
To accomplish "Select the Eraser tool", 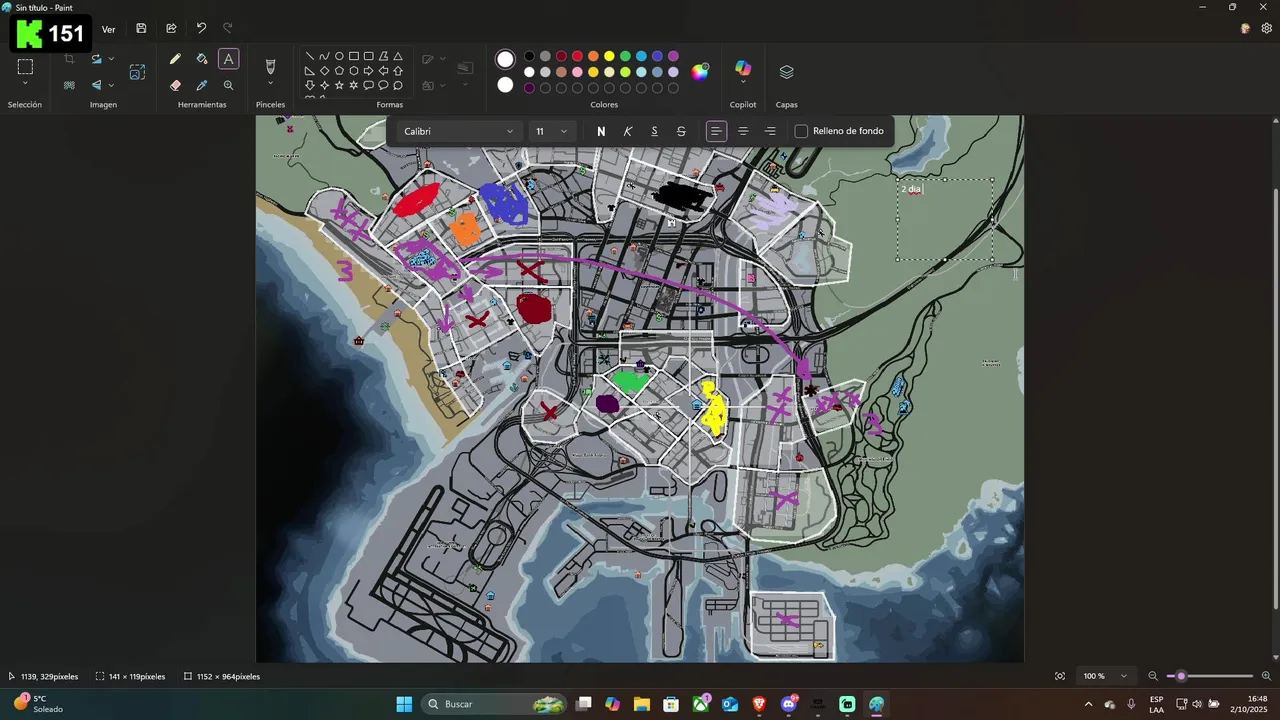I will tap(175, 86).
